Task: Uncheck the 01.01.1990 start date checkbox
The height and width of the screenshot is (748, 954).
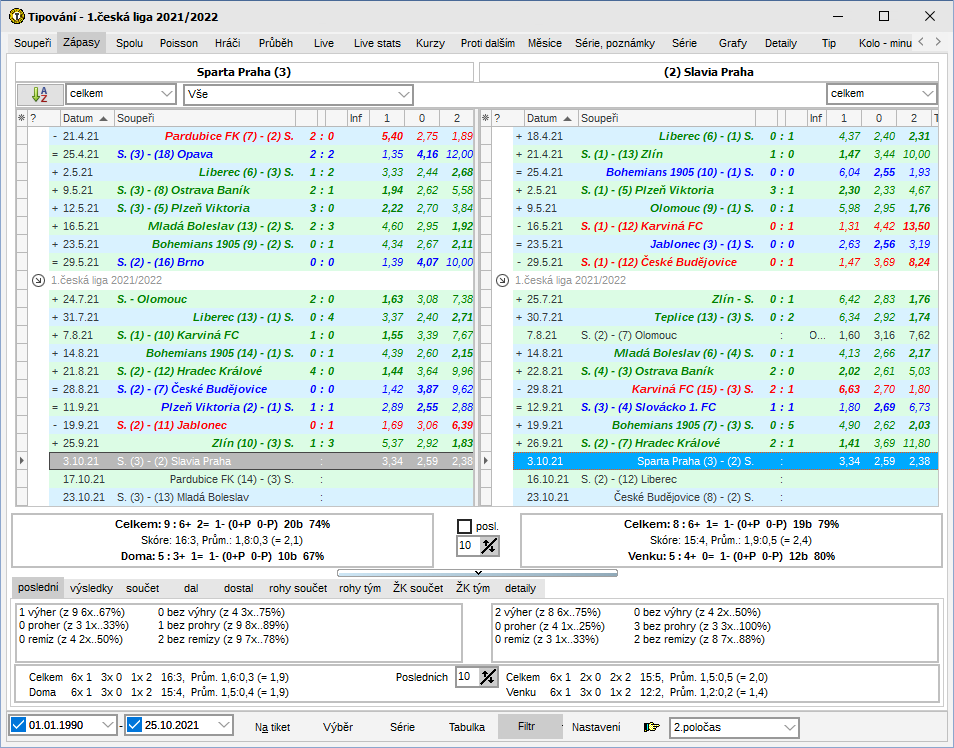Action: click(19, 725)
